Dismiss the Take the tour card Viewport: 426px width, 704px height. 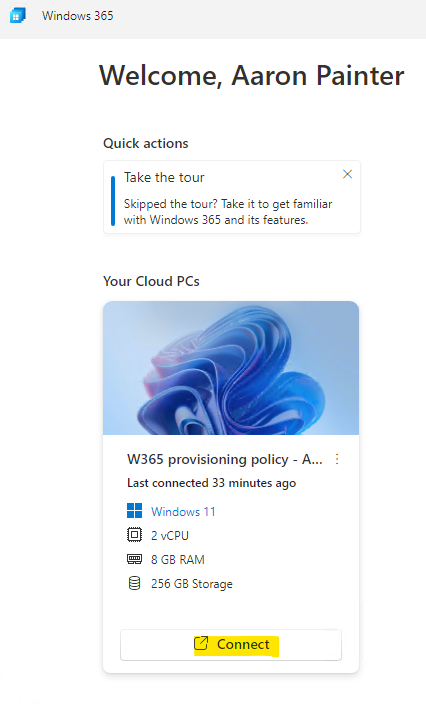[x=347, y=174]
